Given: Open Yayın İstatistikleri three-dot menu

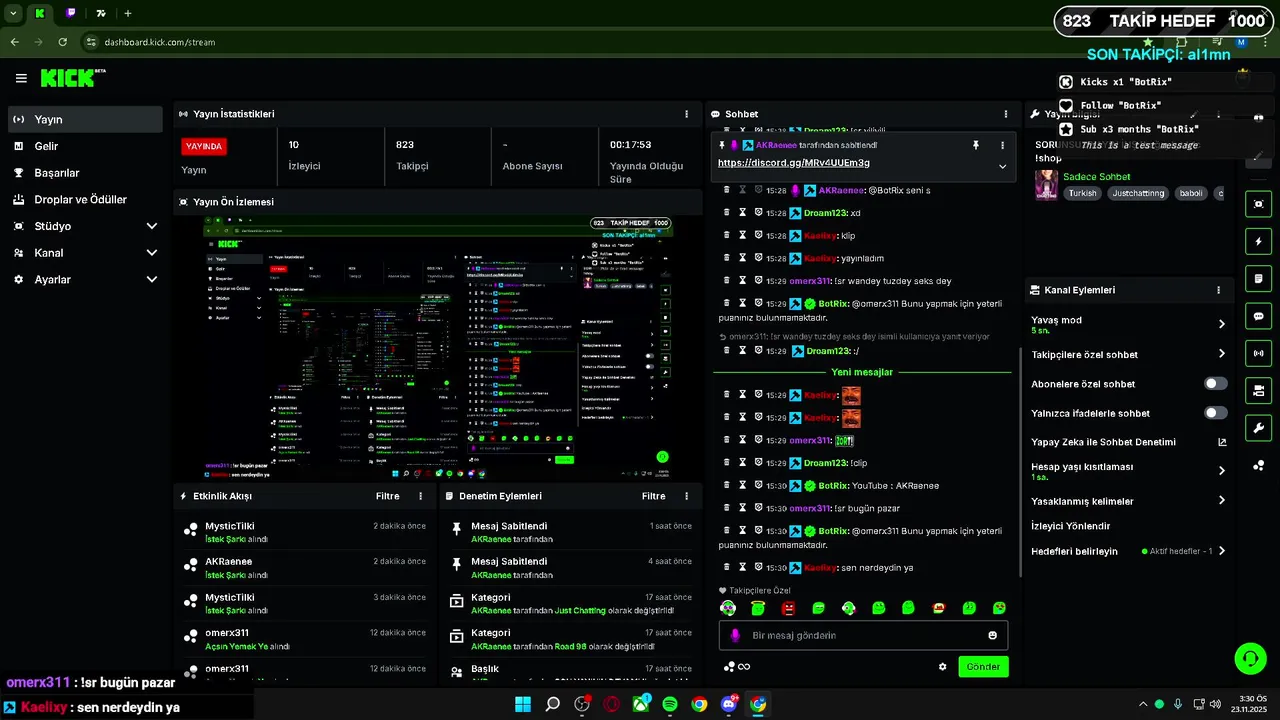Looking at the screenshot, I should pos(686,114).
